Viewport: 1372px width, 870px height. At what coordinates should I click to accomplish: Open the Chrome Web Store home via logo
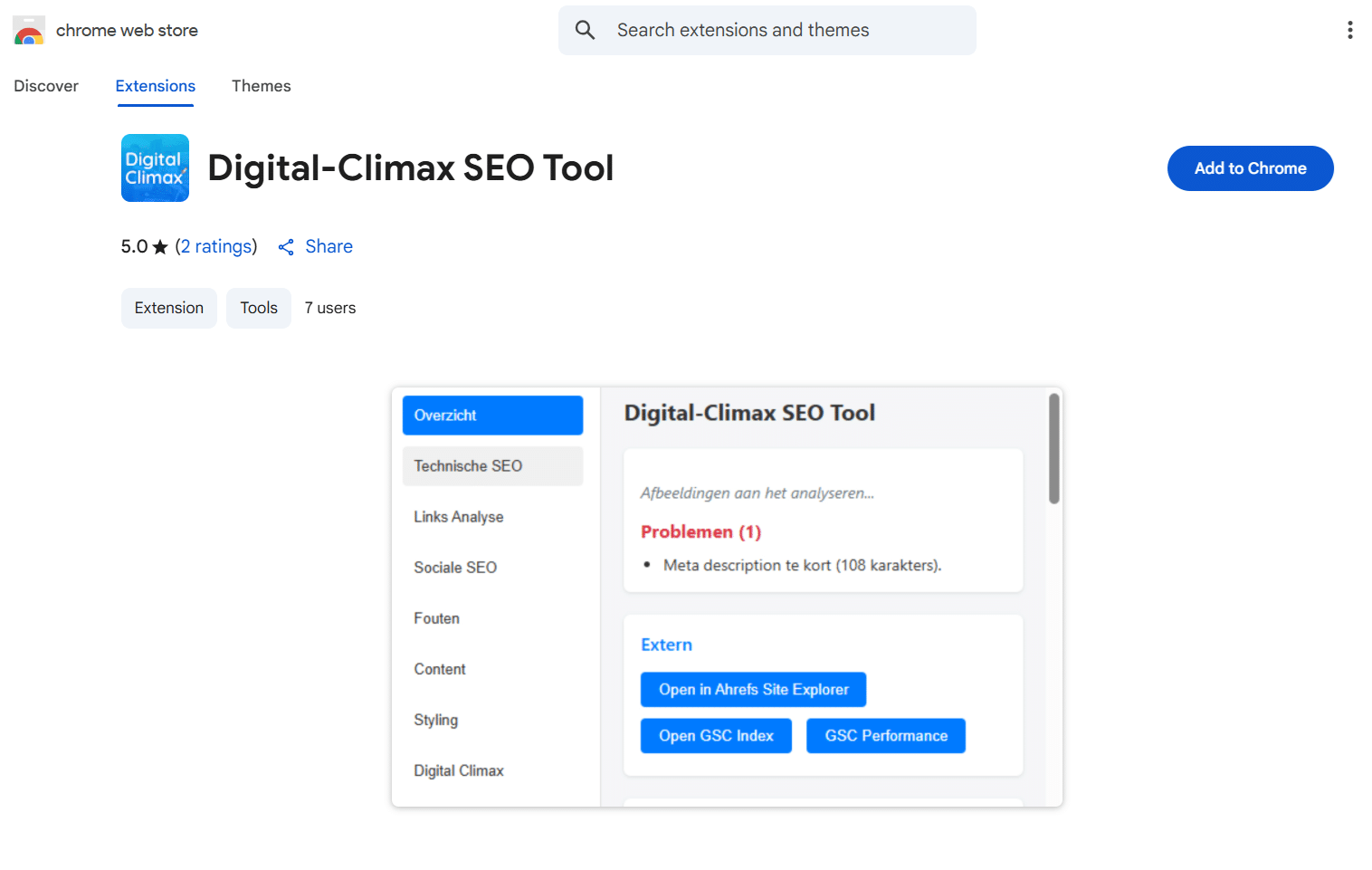[x=29, y=30]
